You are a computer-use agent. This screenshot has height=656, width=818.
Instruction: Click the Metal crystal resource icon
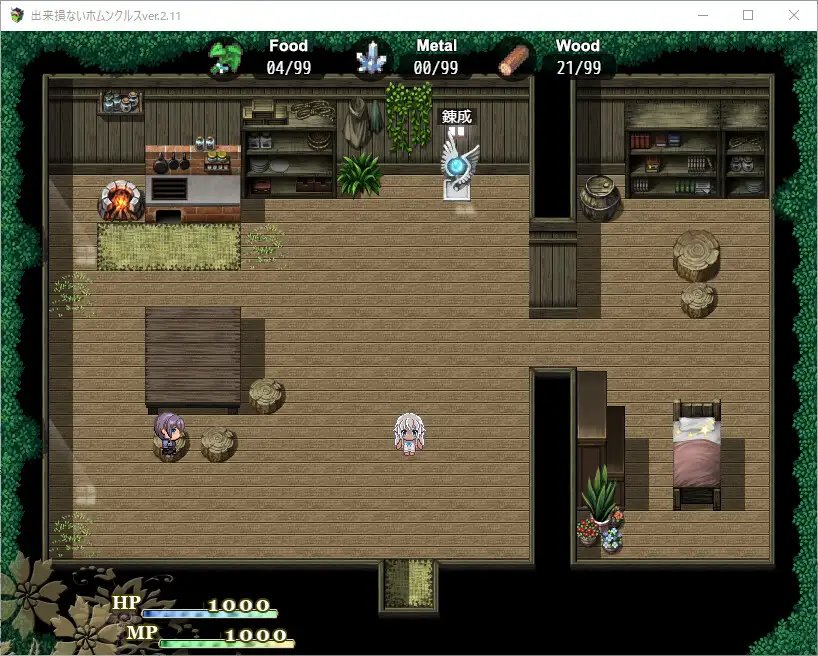tap(371, 59)
